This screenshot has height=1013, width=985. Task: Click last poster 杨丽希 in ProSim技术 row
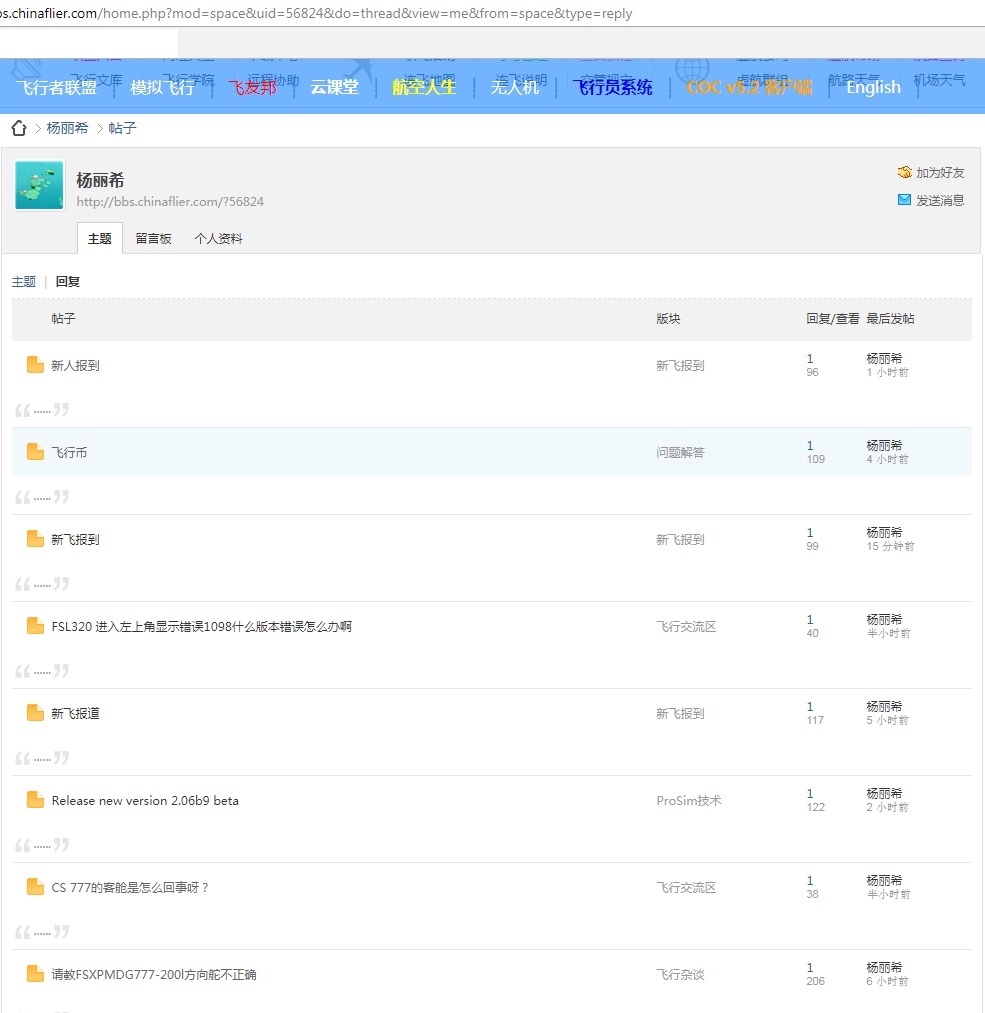pyautogui.click(x=884, y=793)
